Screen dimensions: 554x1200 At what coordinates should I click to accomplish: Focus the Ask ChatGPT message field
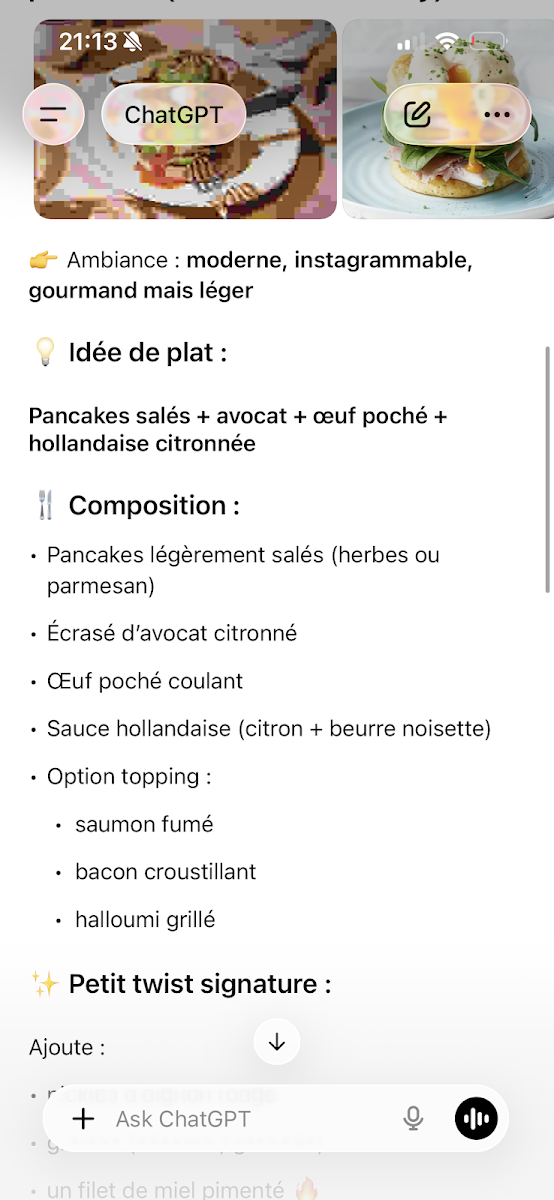click(250, 1119)
